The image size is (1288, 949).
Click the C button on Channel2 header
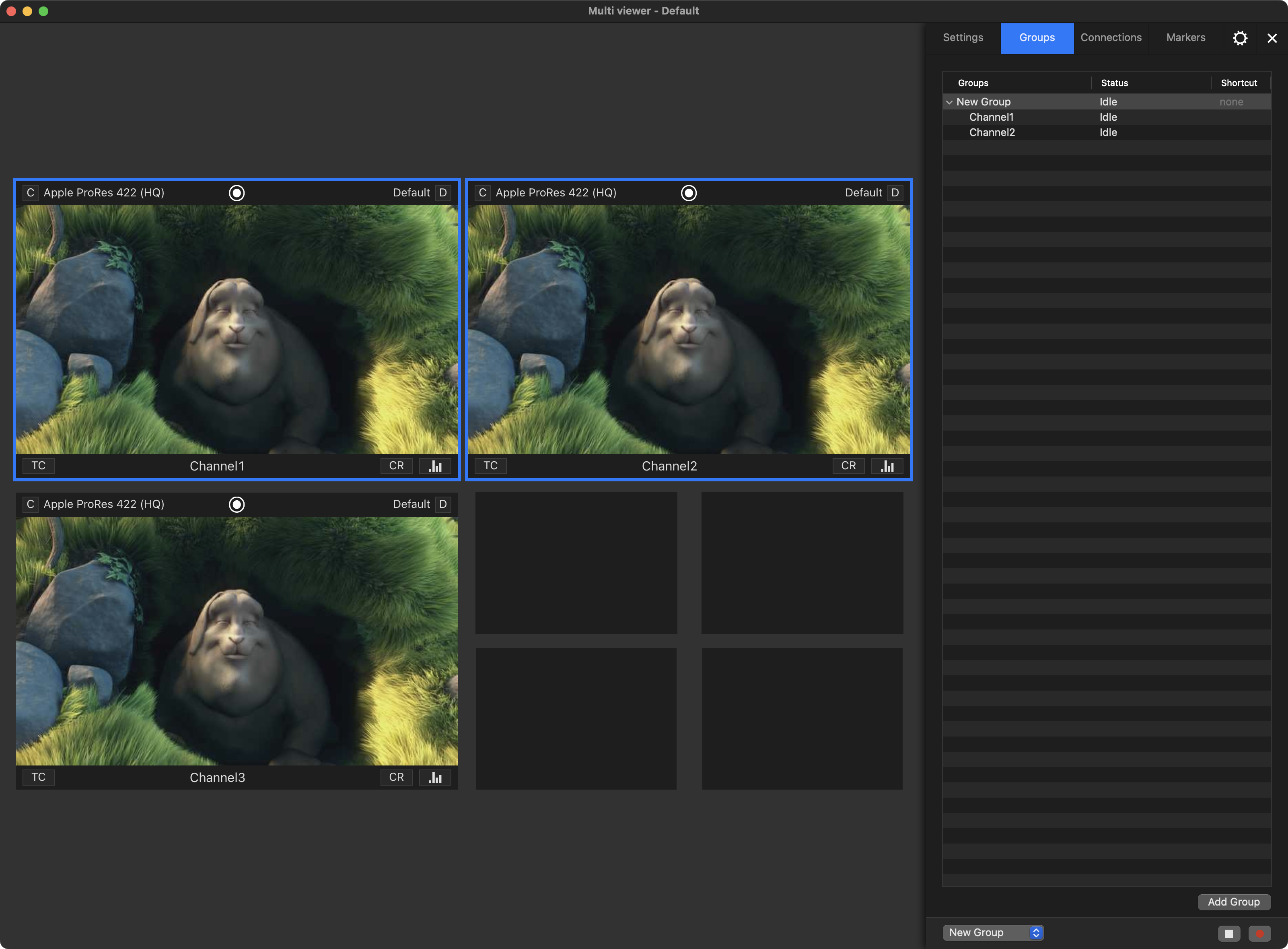pyautogui.click(x=482, y=193)
